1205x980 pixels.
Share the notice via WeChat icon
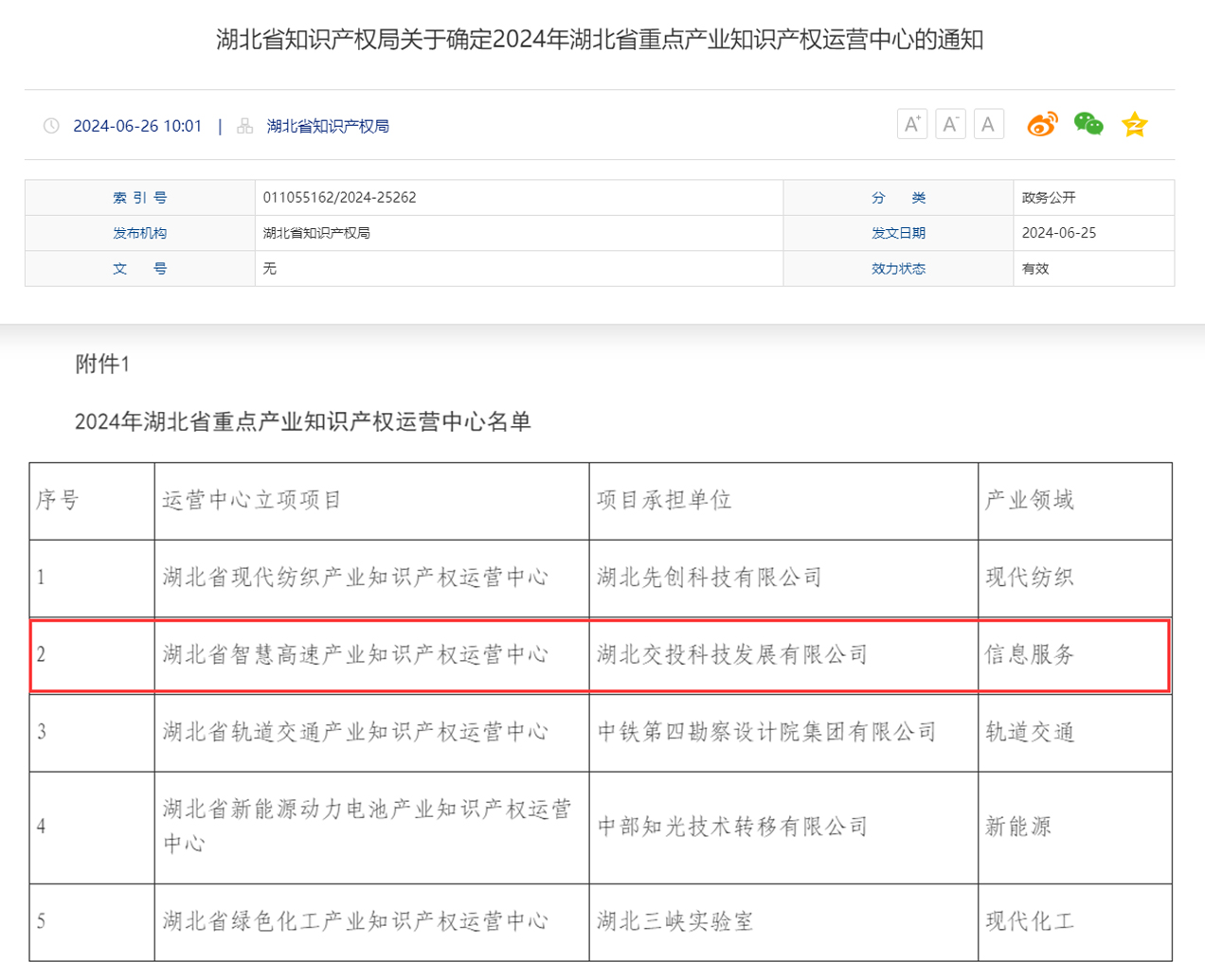click(x=1088, y=124)
